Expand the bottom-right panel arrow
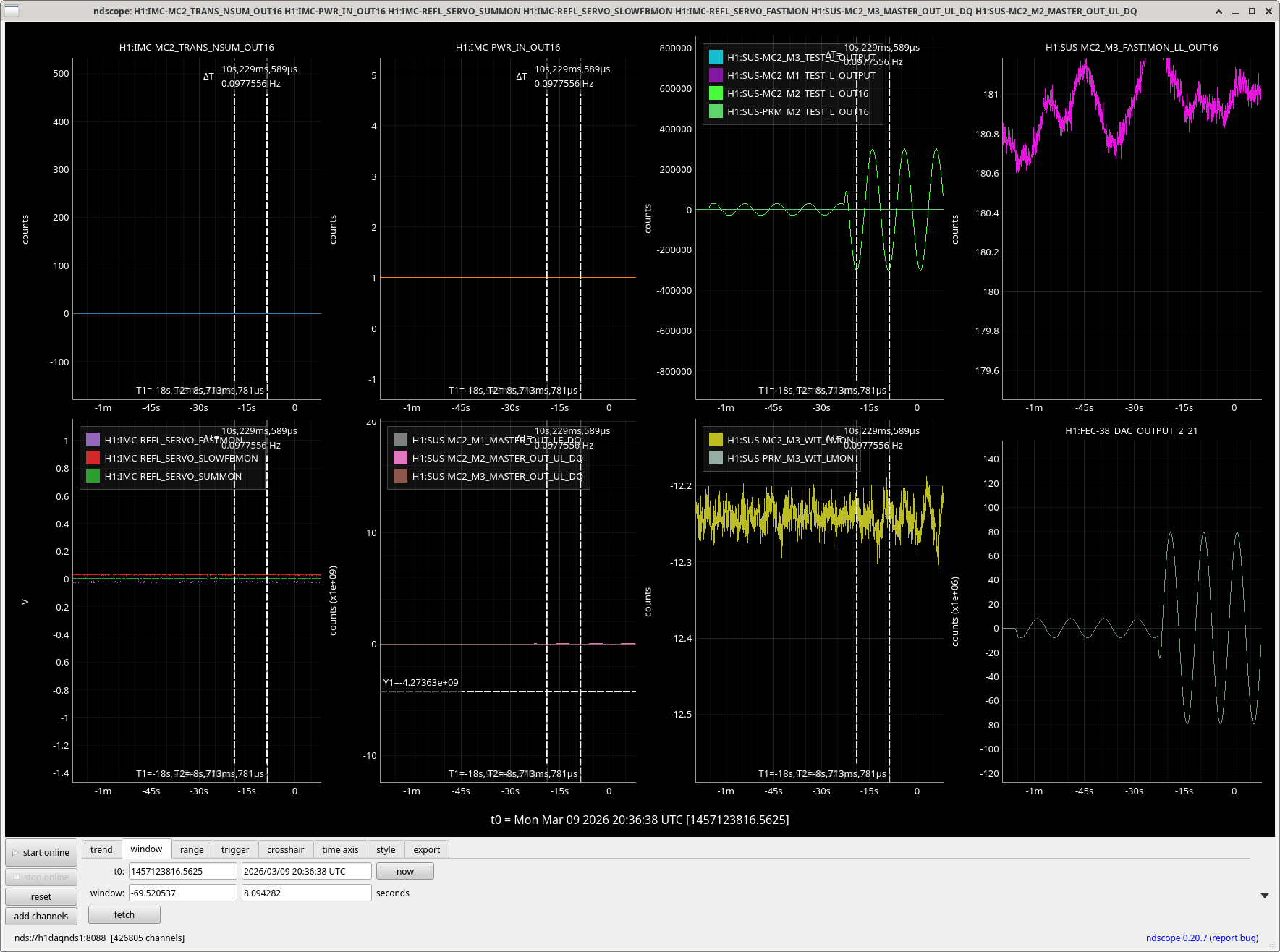Image resolution: width=1280 pixels, height=952 pixels. pos(1264,896)
